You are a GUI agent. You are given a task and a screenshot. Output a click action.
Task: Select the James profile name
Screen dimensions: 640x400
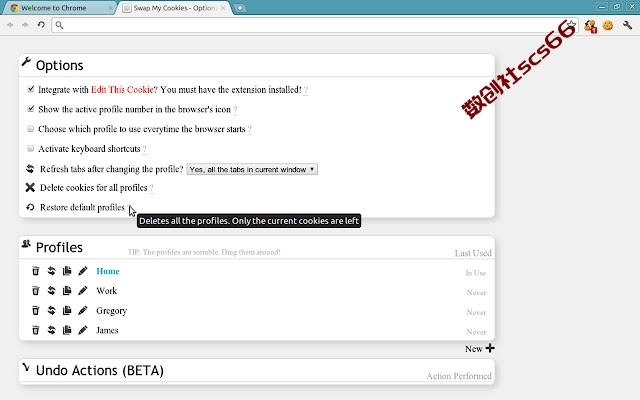[107, 330]
